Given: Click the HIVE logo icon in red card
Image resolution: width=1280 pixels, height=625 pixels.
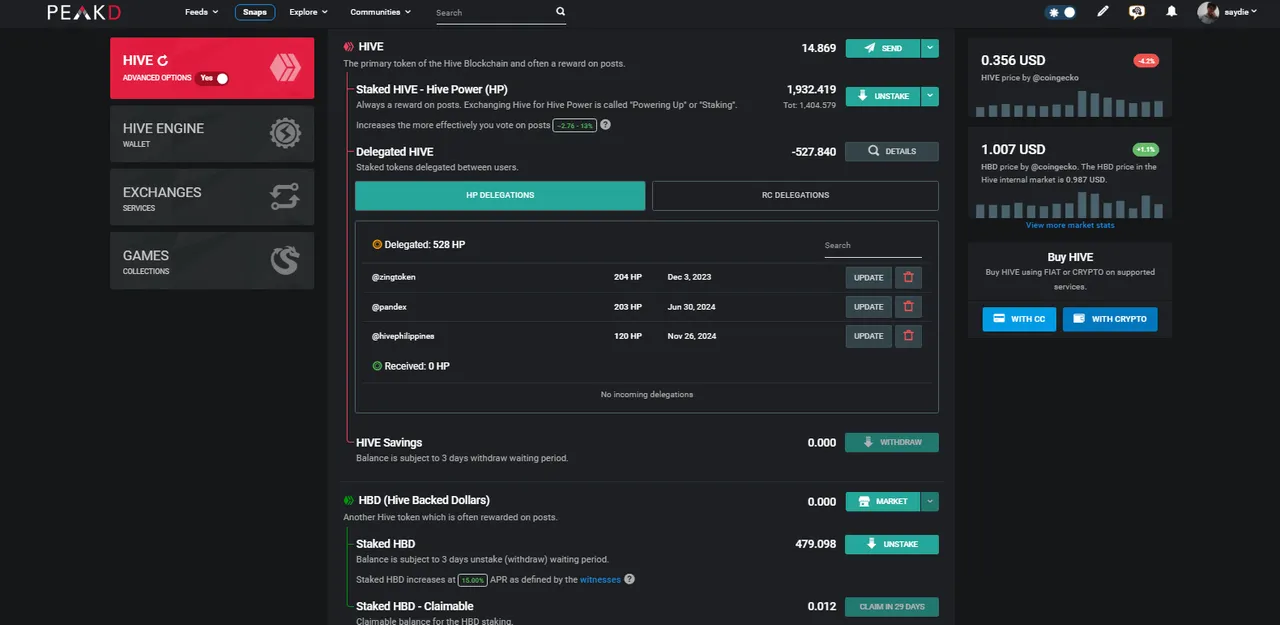Looking at the screenshot, I should pyautogui.click(x=285, y=68).
